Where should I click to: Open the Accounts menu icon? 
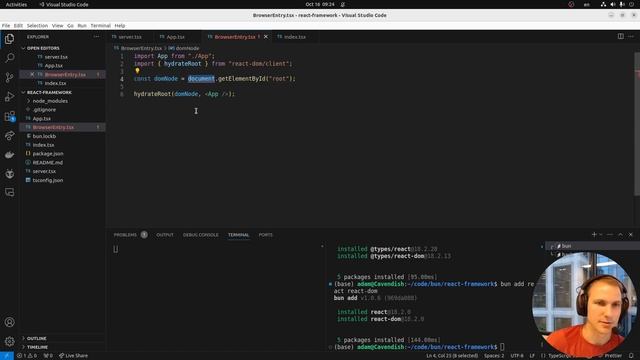[9, 322]
